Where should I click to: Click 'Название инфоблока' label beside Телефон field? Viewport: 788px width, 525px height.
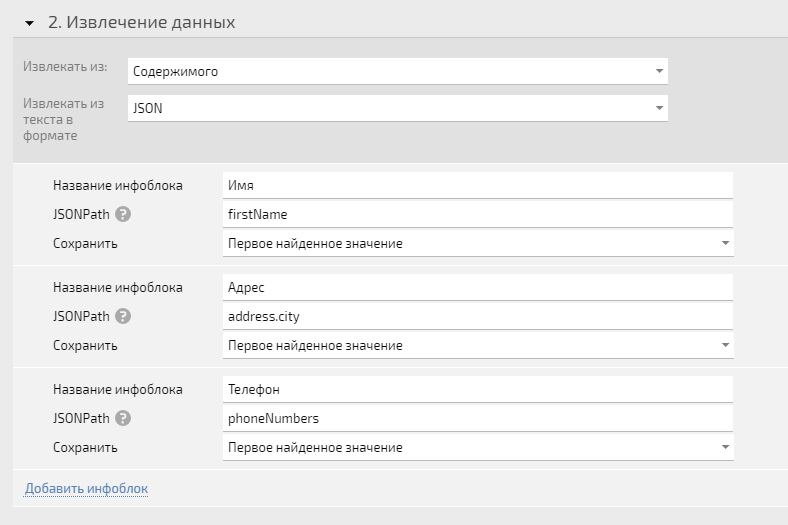(118, 389)
